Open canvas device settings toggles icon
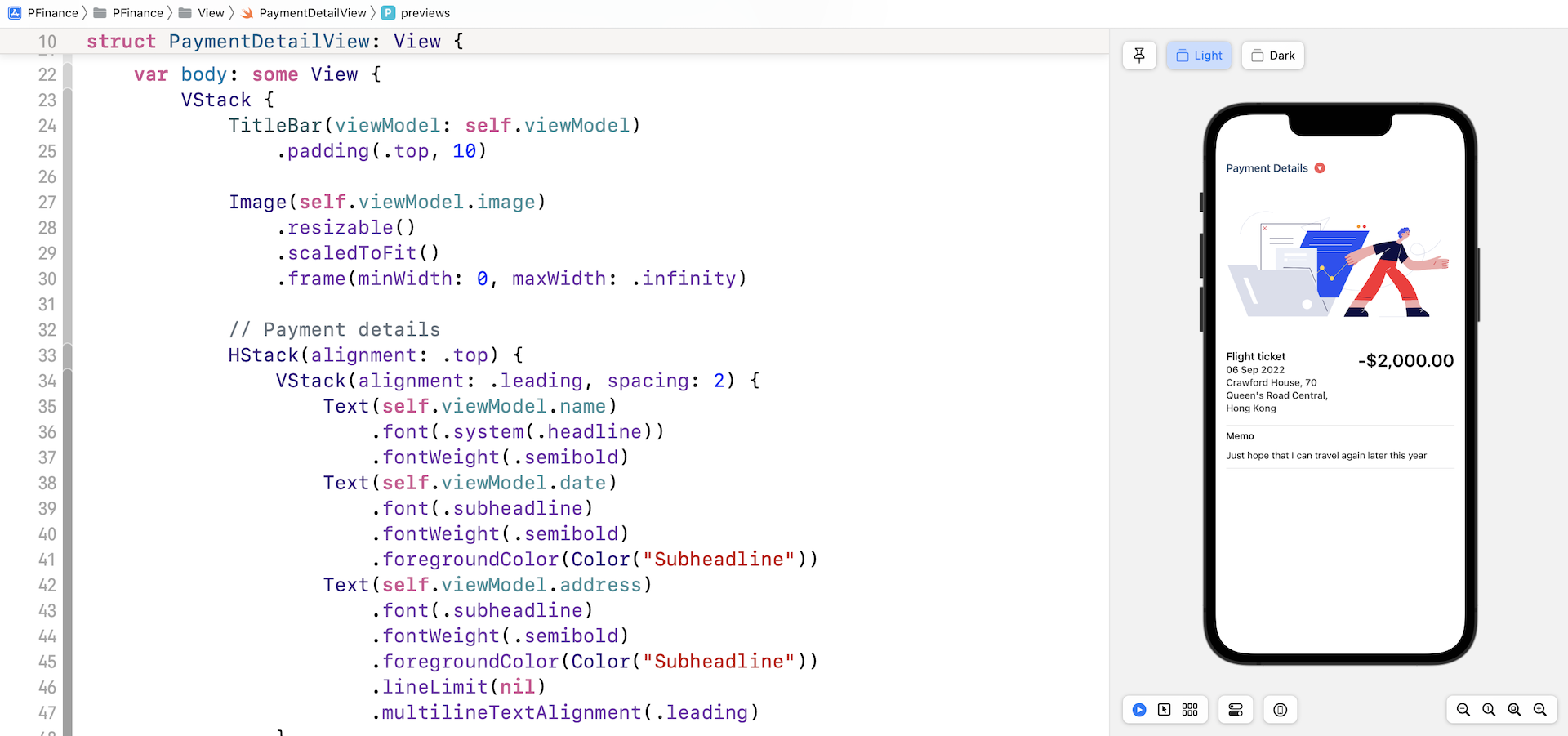This screenshot has width=1568, height=736. point(1236,710)
